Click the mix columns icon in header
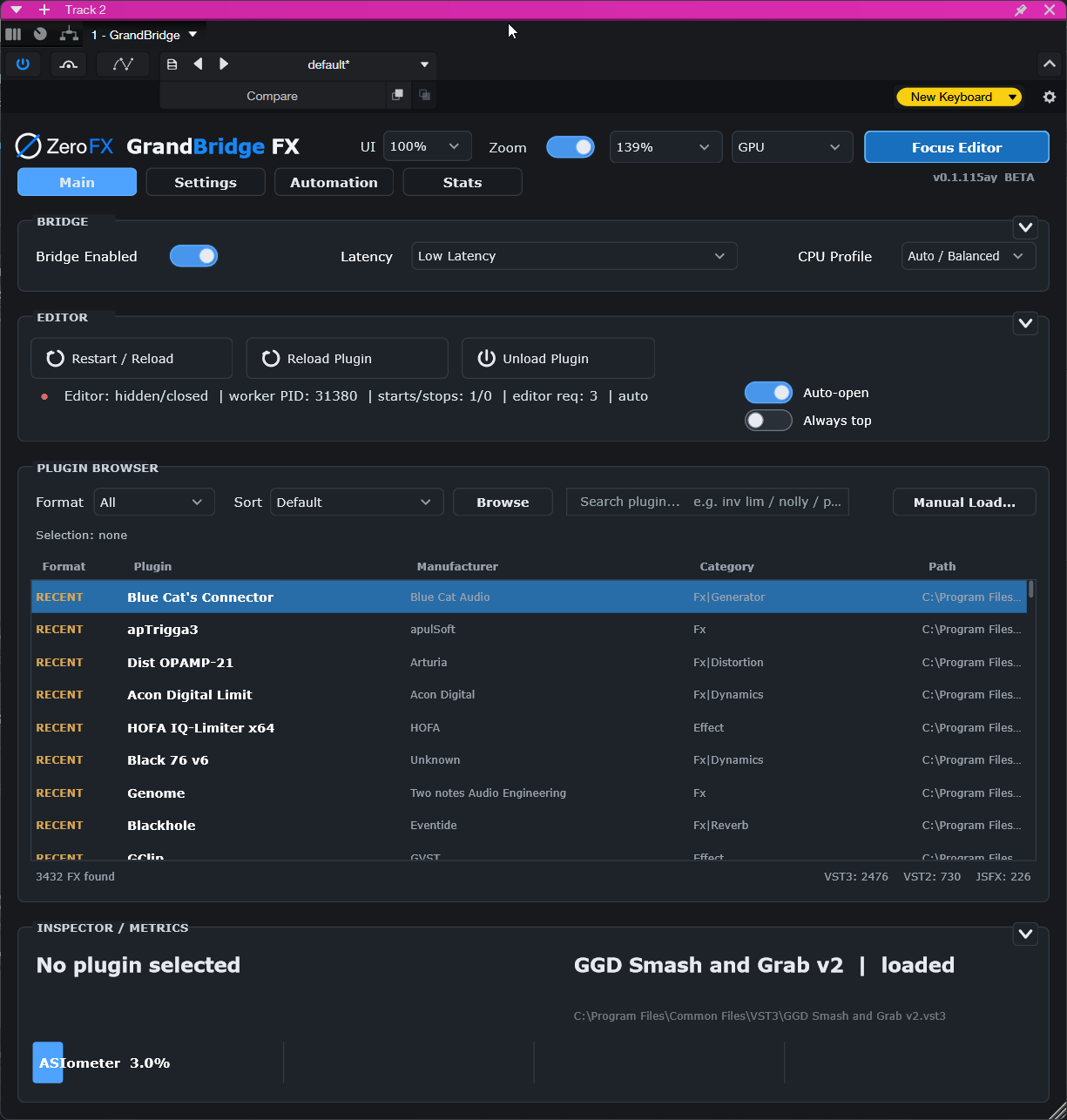1067x1120 pixels. point(13,34)
